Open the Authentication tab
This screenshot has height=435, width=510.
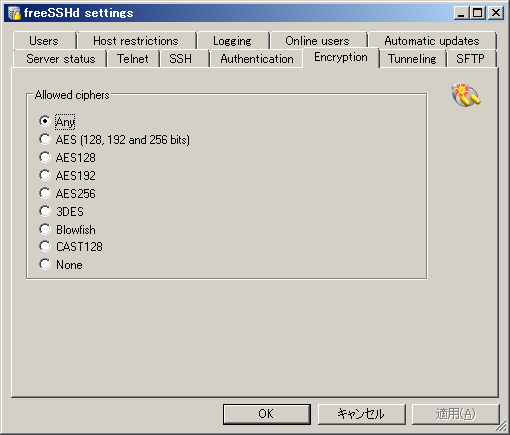[x=257, y=59]
